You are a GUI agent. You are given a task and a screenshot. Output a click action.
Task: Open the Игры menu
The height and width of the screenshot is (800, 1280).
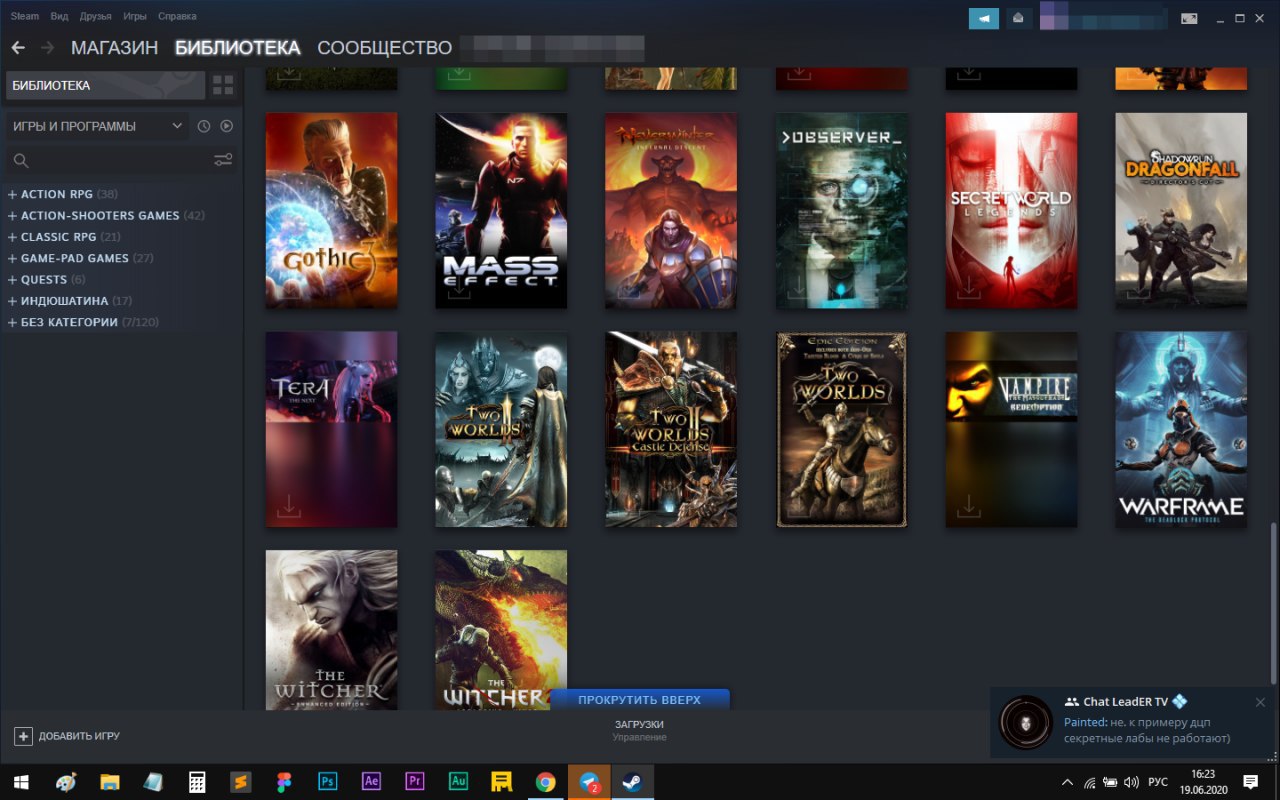click(x=135, y=16)
